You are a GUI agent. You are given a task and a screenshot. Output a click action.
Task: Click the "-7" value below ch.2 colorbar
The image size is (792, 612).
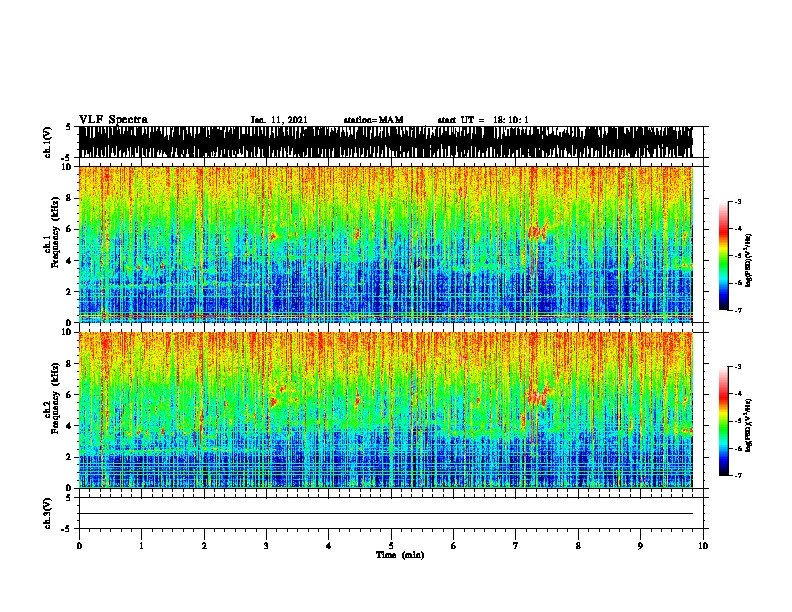click(738, 475)
